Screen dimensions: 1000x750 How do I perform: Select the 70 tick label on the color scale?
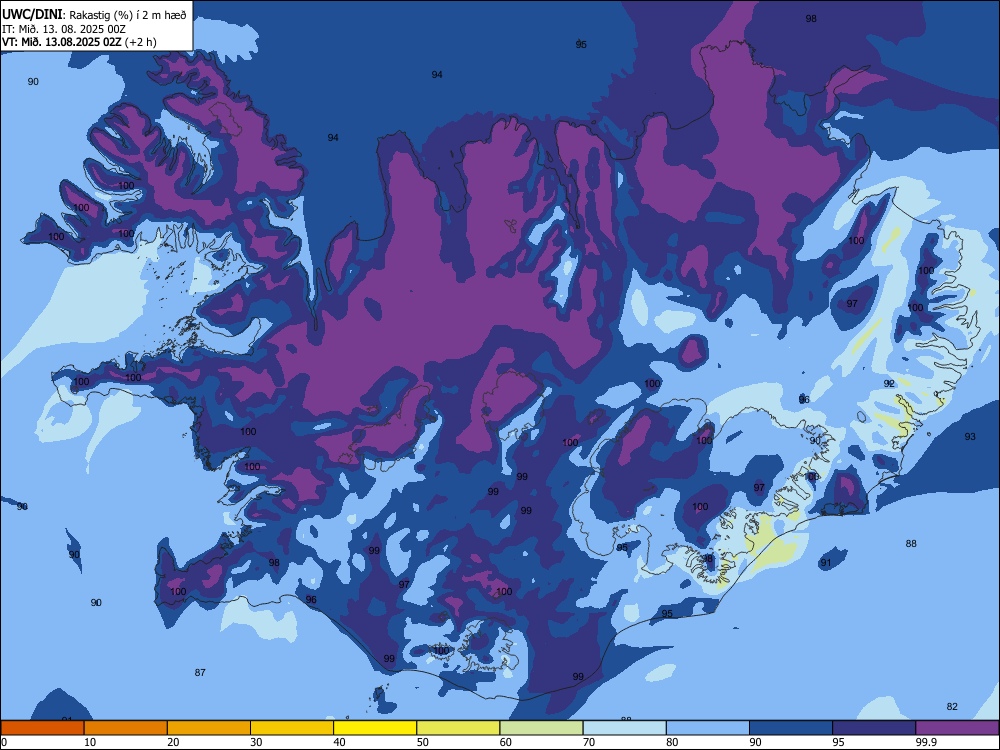point(589,742)
